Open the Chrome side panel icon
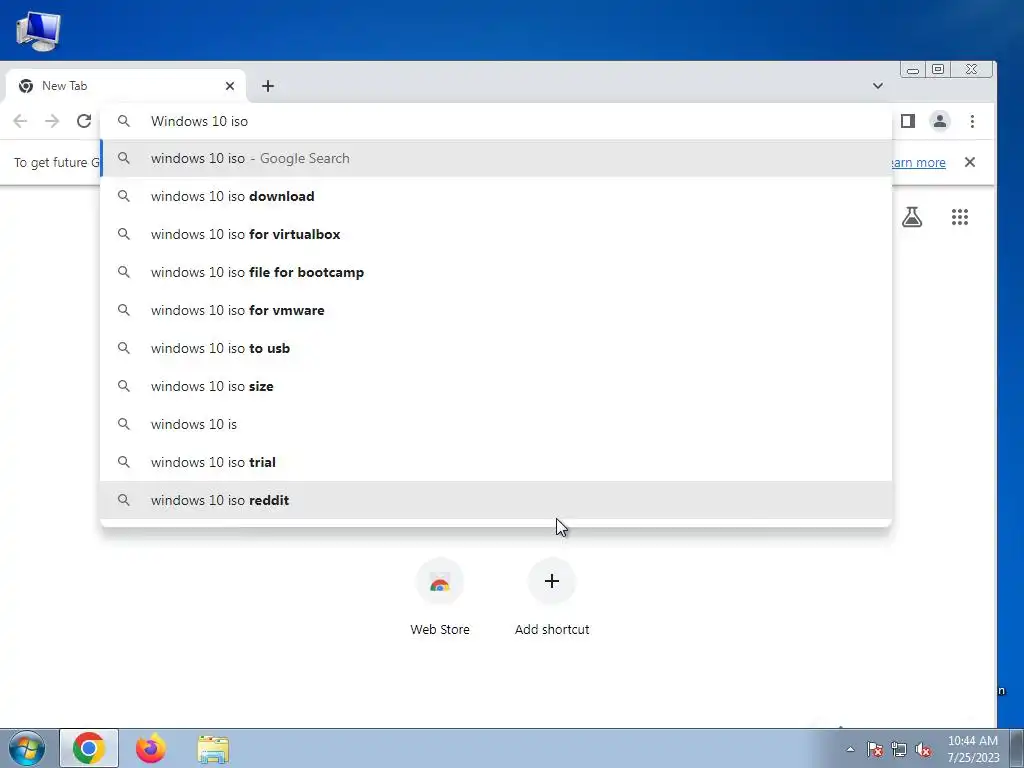The width and height of the screenshot is (1024, 768). point(908,121)
